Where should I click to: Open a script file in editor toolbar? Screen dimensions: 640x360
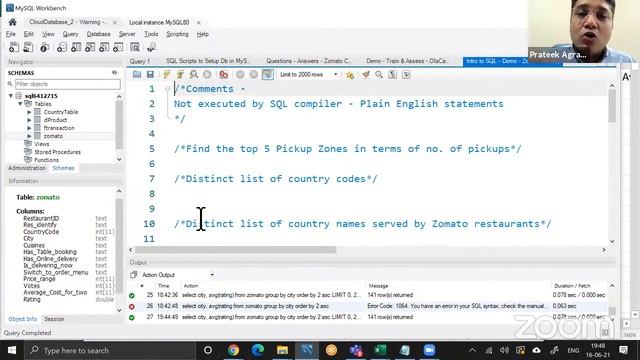(x=137, y=74)
